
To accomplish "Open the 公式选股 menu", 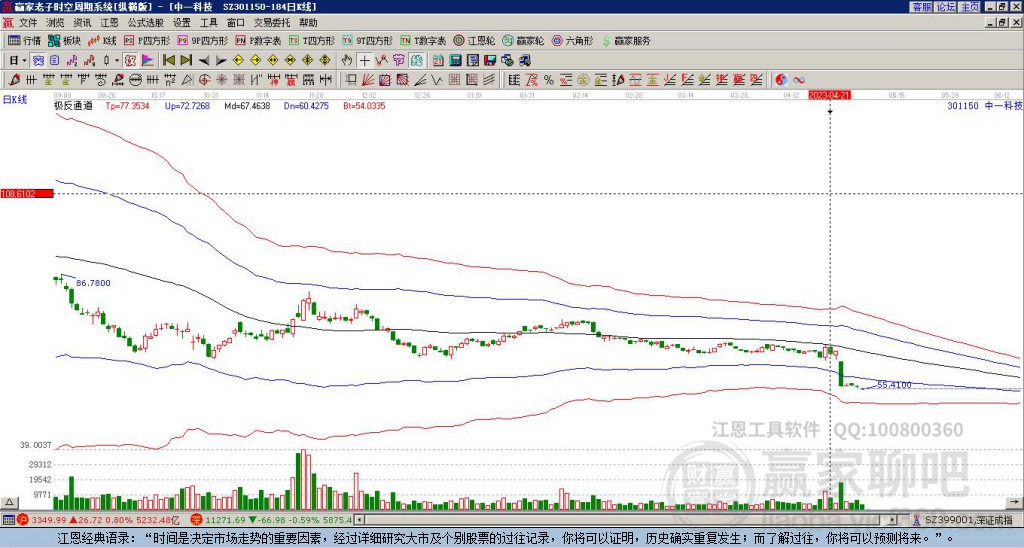I will pyautogui.click(x=146, y=23).
